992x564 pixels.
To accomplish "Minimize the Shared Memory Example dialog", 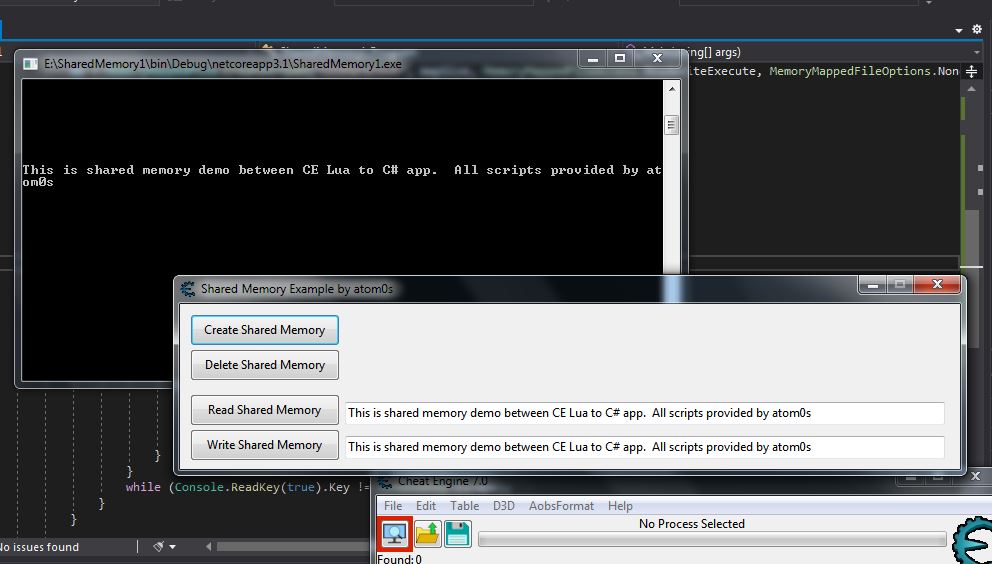I will pyautogui.click(x=872, y=285).
